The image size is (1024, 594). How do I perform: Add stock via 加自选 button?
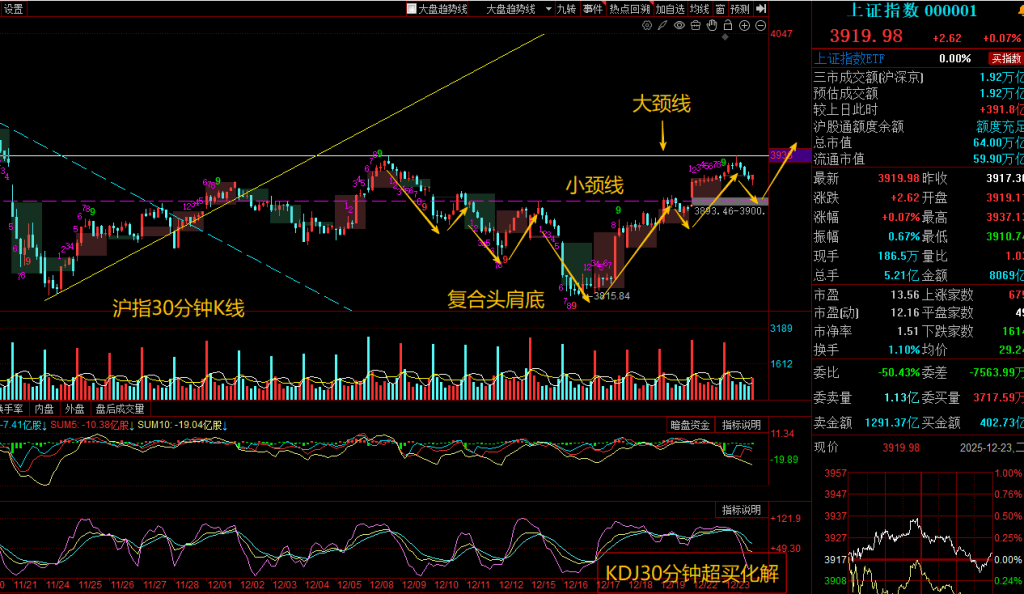tap(670, 9)
